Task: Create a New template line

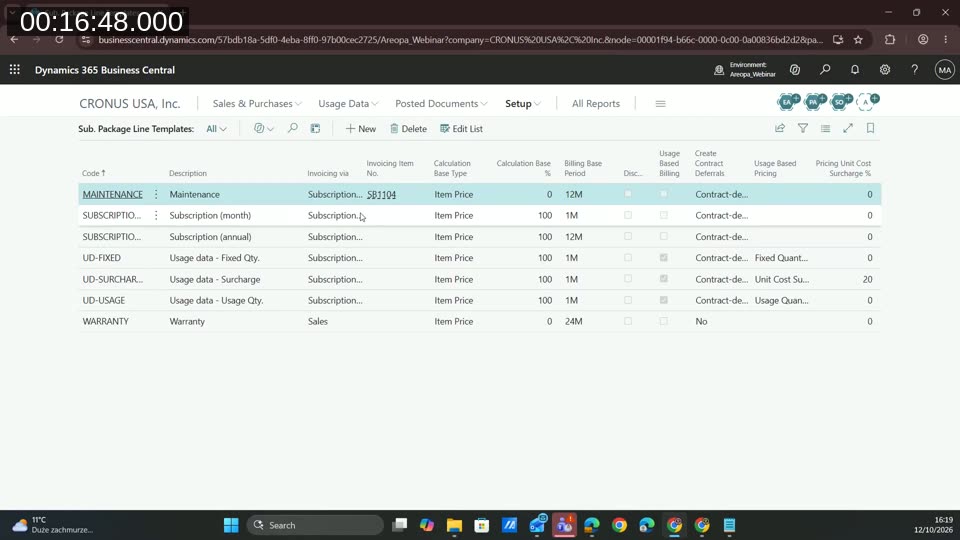Action: (x=361, y=129)
